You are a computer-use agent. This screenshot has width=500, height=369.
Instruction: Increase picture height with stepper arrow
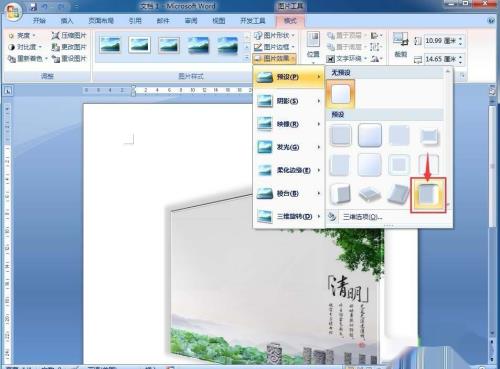click(460, 39)
